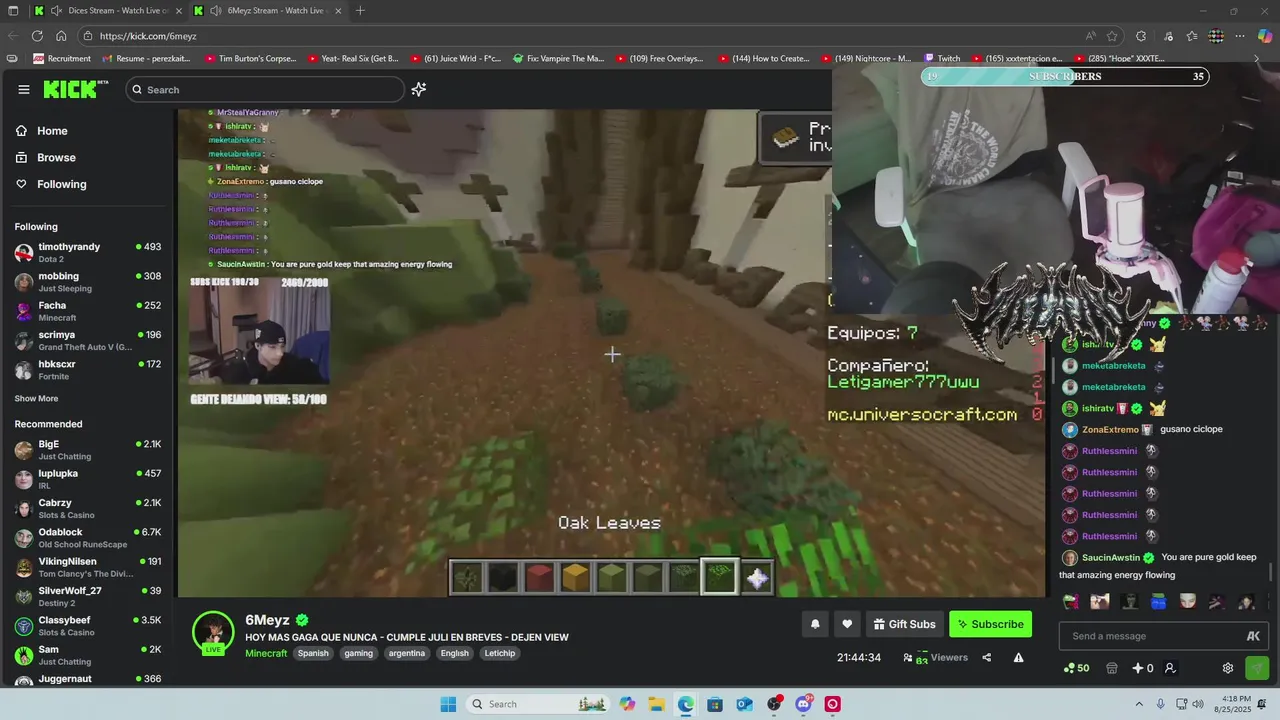
Task: Click the browser back arrow
Action: (13, 36)
